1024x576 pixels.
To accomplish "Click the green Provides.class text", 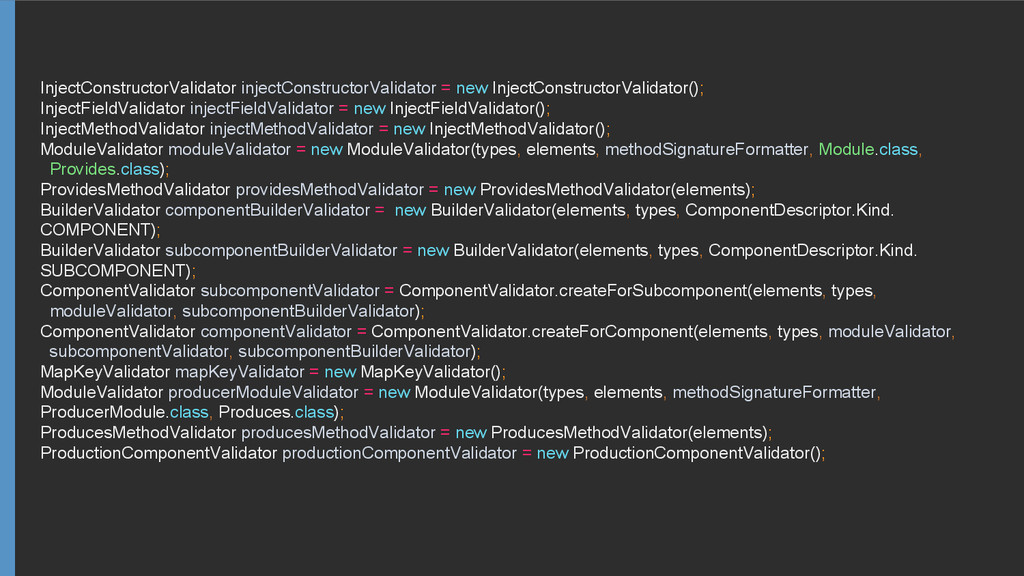I will [x=105, y=169].
